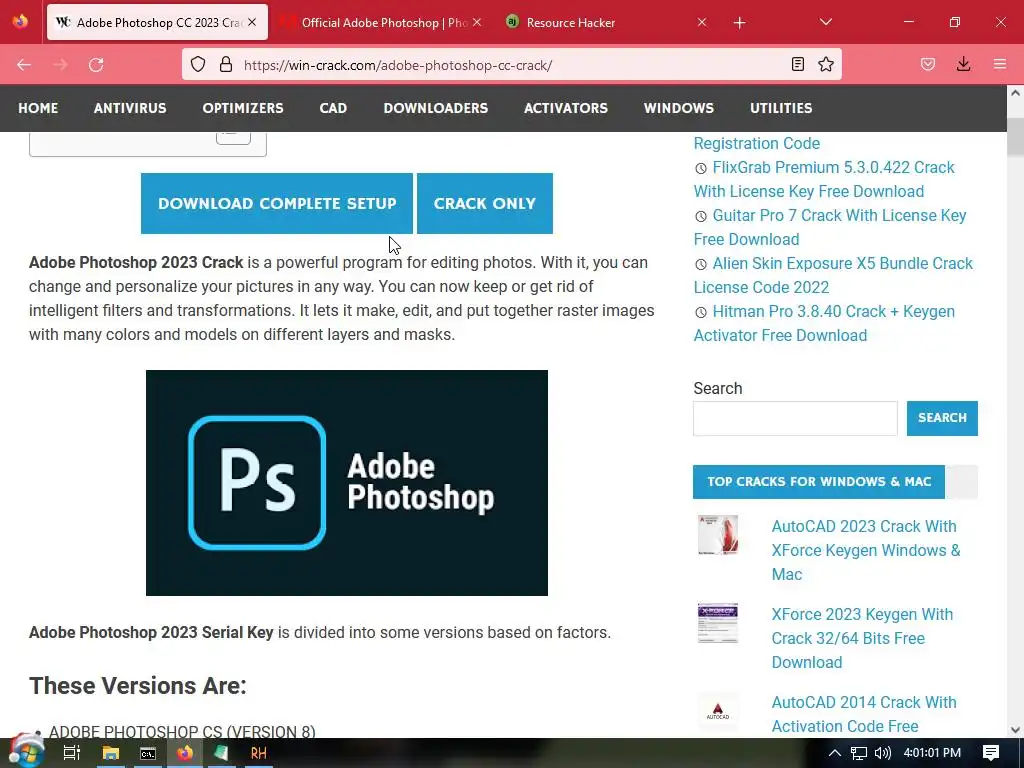Open the HOME nav menu item
Viewport: 1024px width, 768px height.
pos(38,108)
